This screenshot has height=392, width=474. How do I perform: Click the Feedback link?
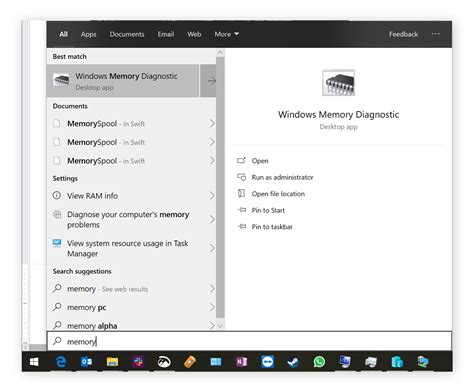tap(403, 34)
